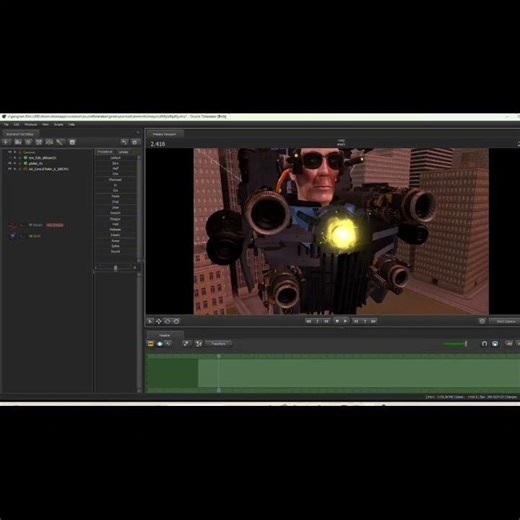The width and height of the screenshot is (520, 520).
Task: Toggle lock box on the tall_ row
Action: tap(20, 169)
